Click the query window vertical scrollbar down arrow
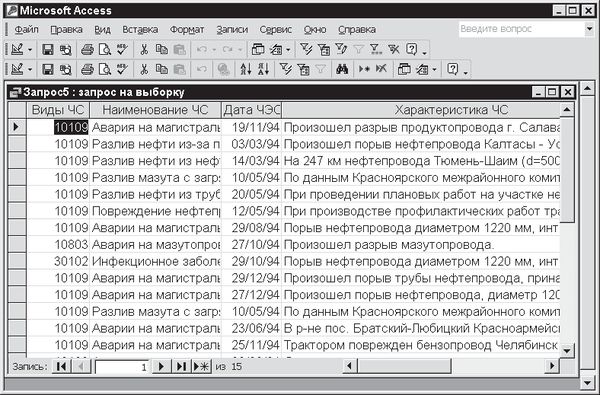Screen dimensions: 600x395 pos(567,350)
